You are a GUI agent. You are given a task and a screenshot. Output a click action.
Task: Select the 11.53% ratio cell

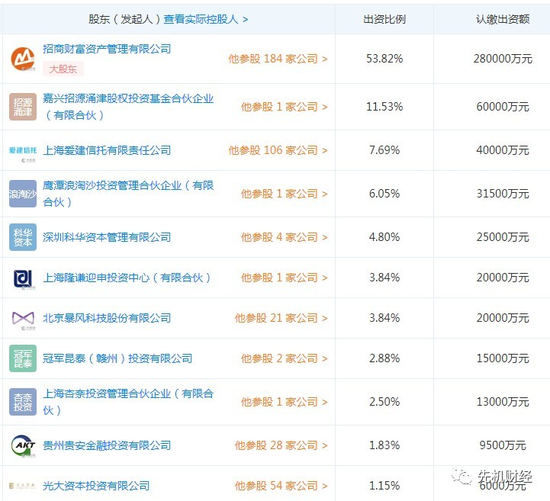click(384, 107)
